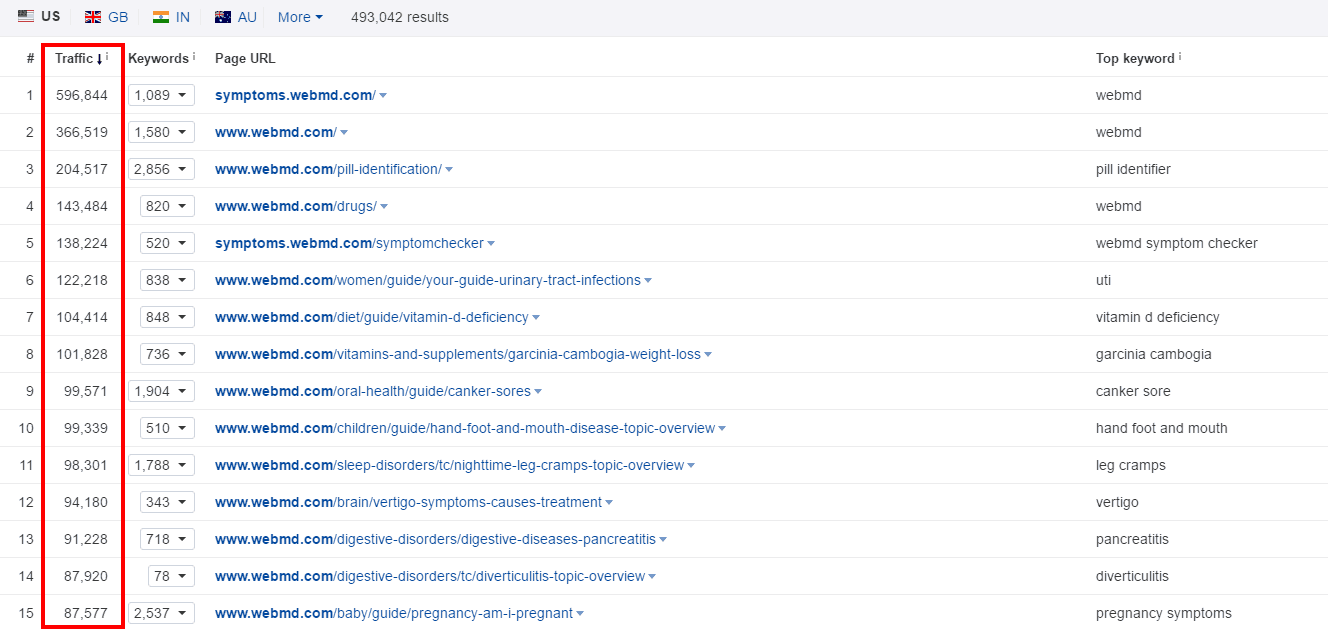Switch to the GB country tab
This screenshot has height=630, width=1328.
(107, 17)
